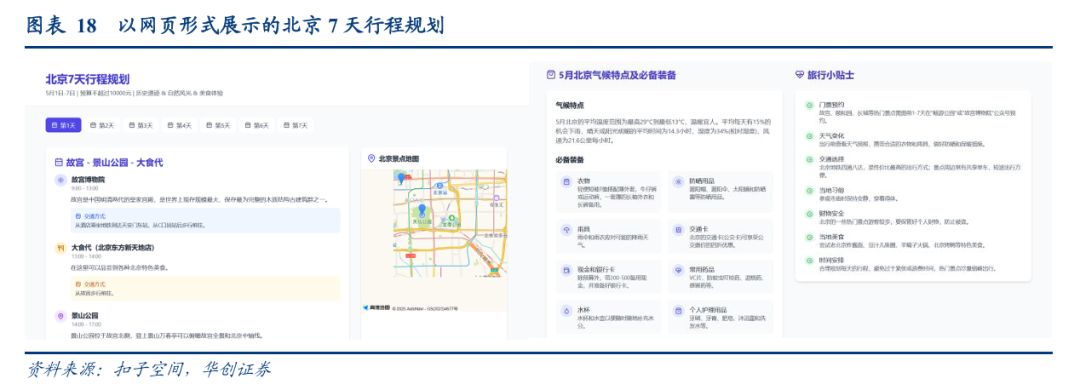Click the heart icon beside 旅行小贴士
The width and height of the screenshot is (1080, 390).
pyautogui.click(x=800, y=74)
